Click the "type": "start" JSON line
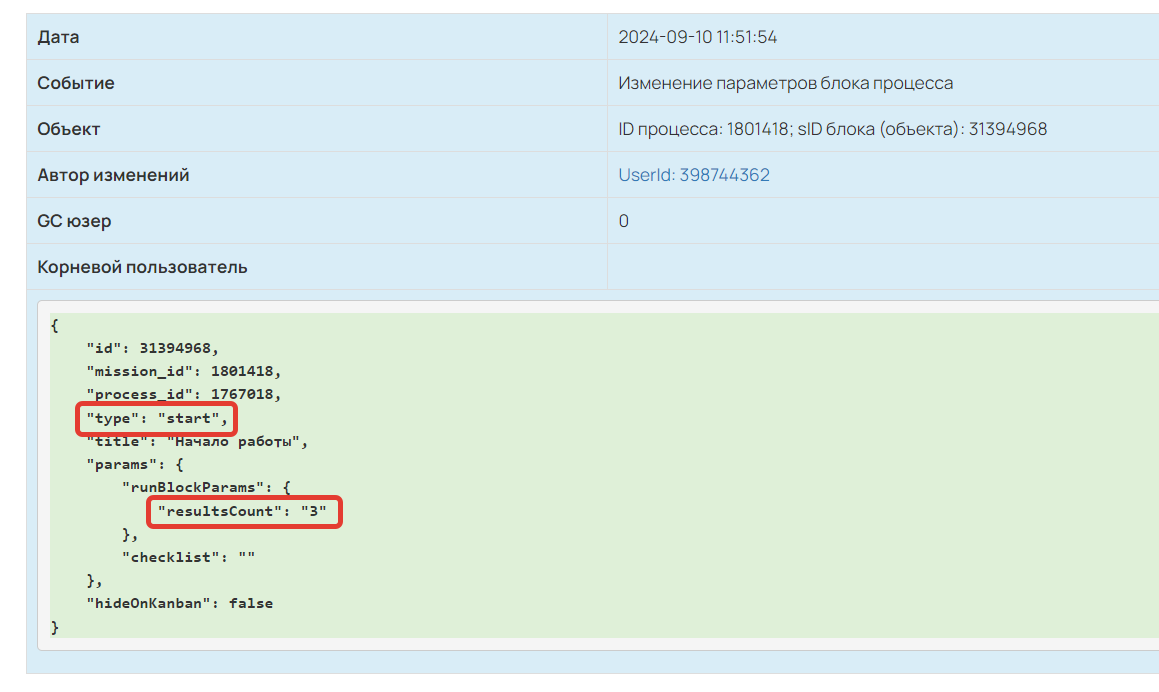The height and width of the screenshot is (692, 1159). coord(157,418)
